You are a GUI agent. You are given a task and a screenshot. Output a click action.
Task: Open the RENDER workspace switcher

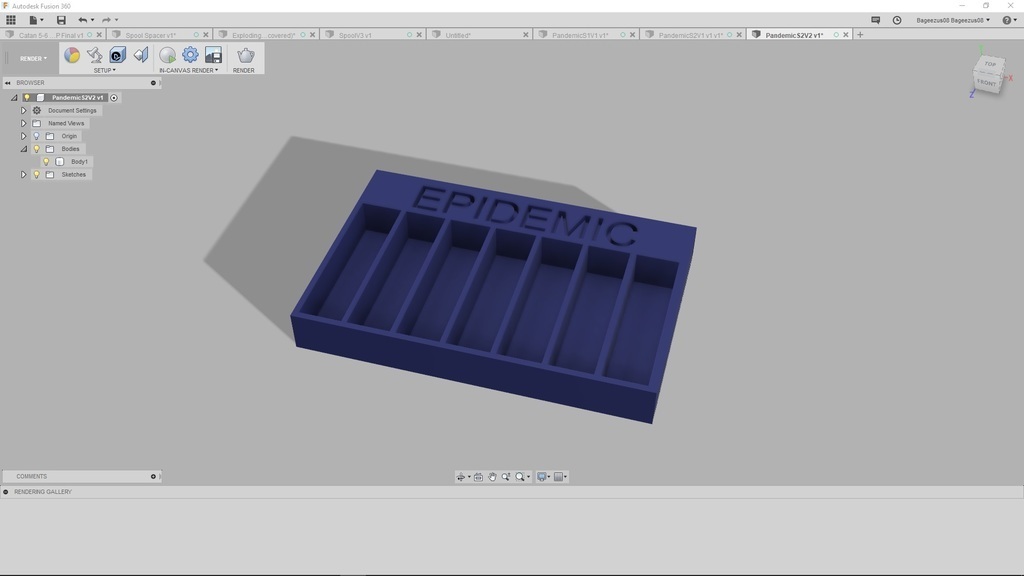[33, 59]
